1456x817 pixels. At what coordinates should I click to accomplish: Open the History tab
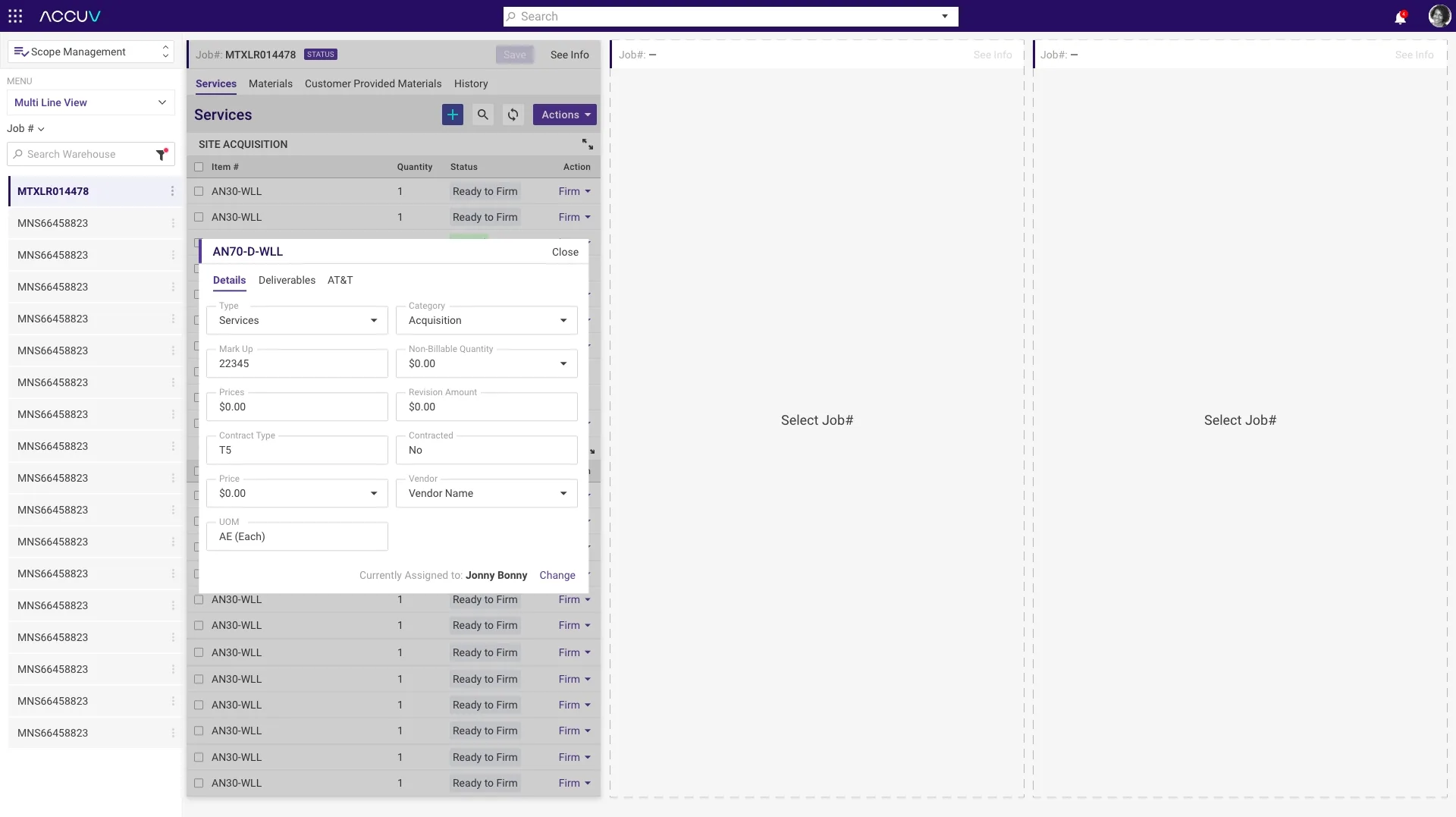[x=471, y=83]
